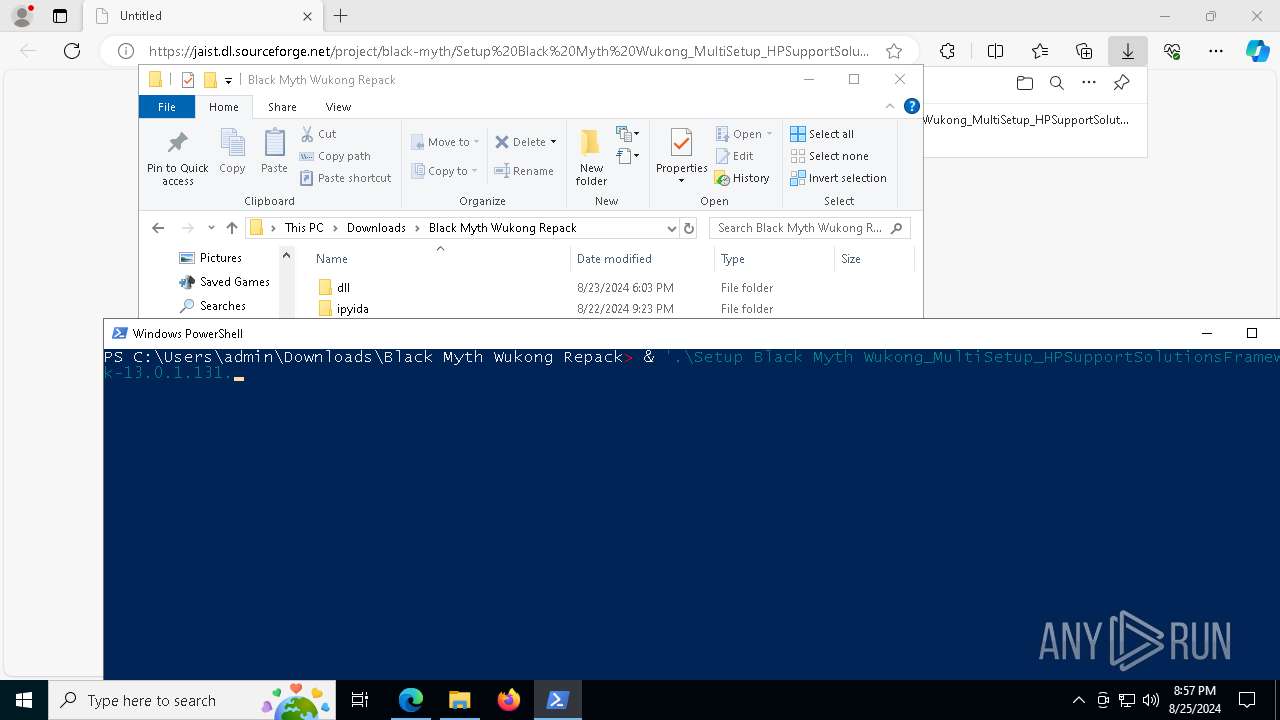Click the Search Black Myth Wukong Repack box
The image size is (1280, 720).
(810, 228)
